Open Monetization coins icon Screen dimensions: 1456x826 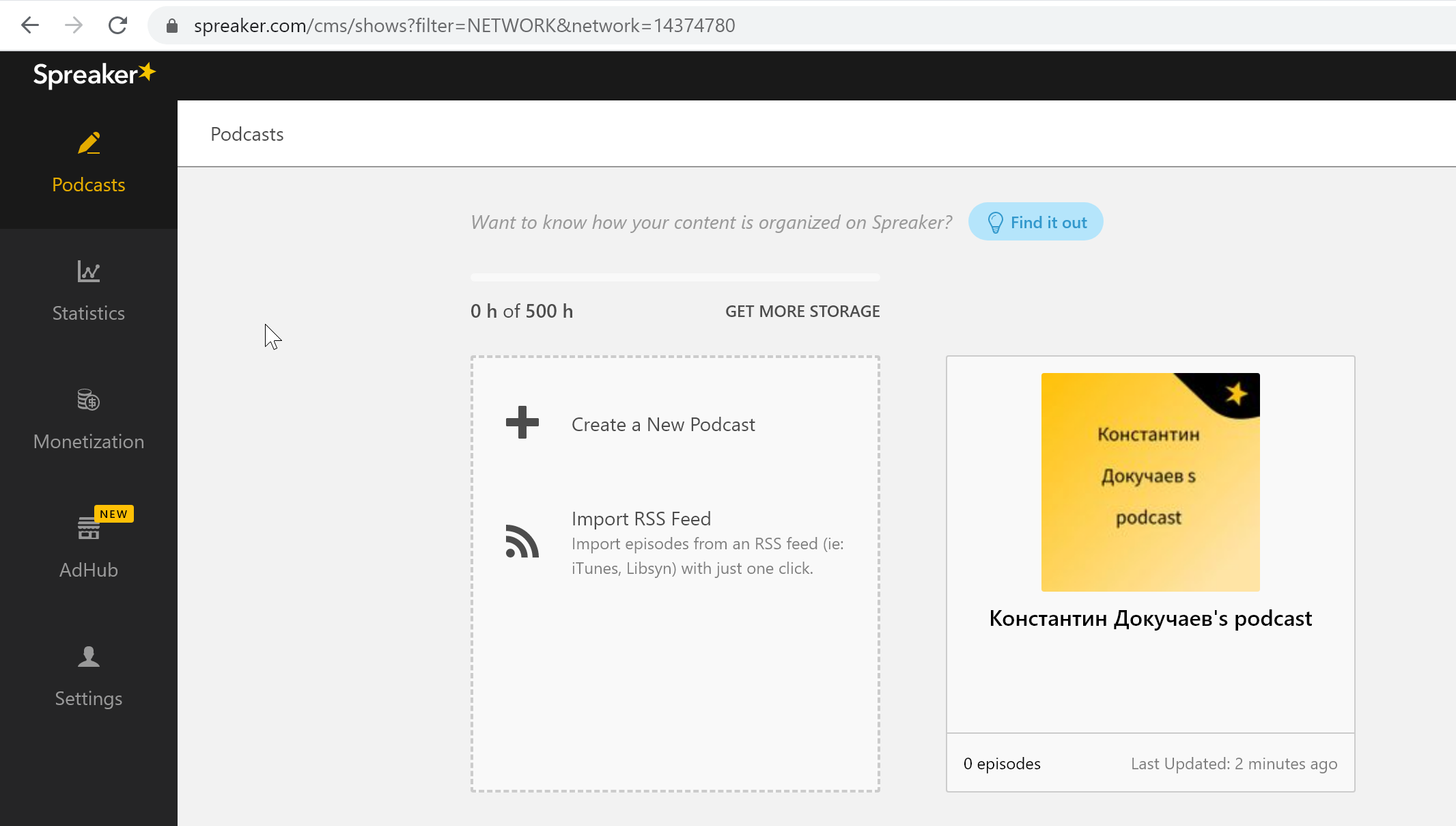(x=89, y=400)
